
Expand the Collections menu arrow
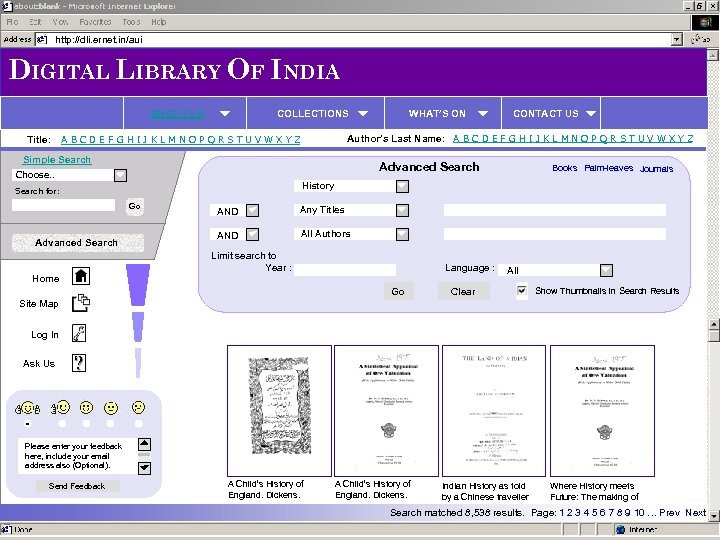coord(363,113)
